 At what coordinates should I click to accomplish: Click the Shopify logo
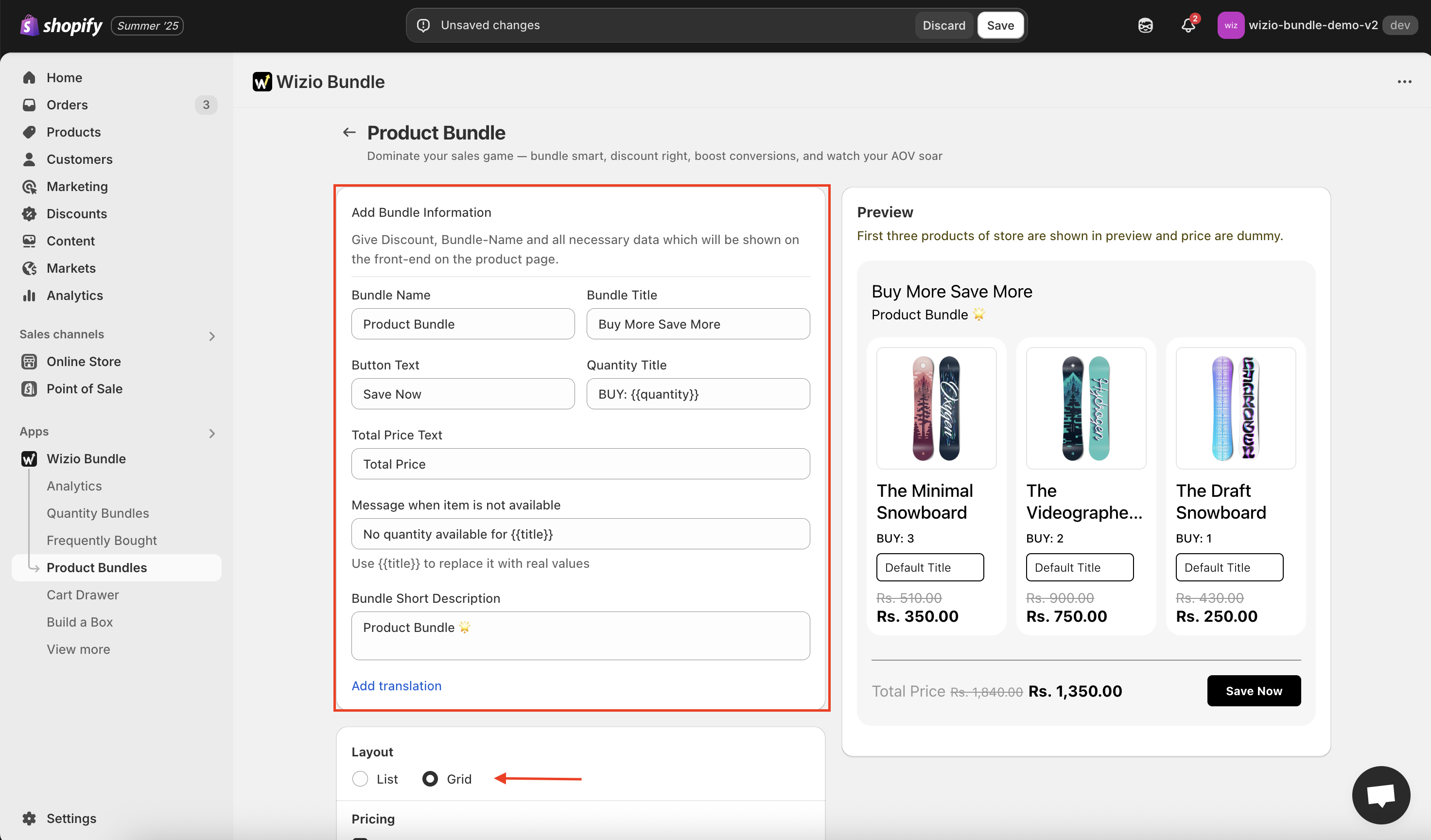[61, 26]
